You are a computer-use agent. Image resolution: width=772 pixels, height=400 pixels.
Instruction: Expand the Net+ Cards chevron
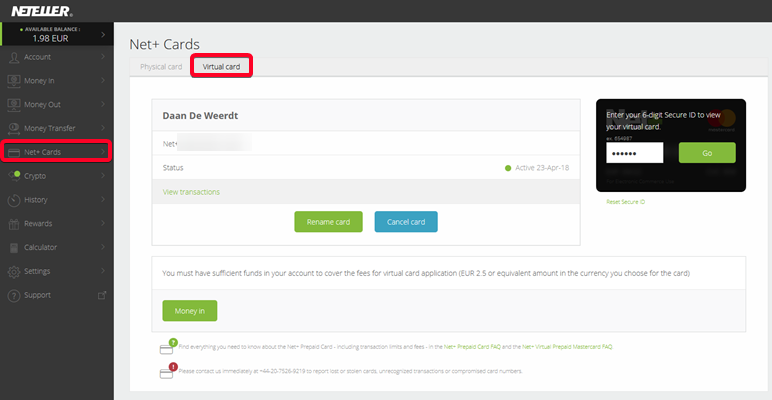point(103,152)
